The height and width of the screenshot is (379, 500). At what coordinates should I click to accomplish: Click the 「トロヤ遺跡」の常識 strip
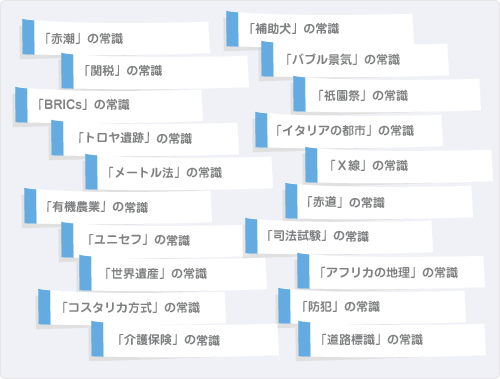[145, 138]
